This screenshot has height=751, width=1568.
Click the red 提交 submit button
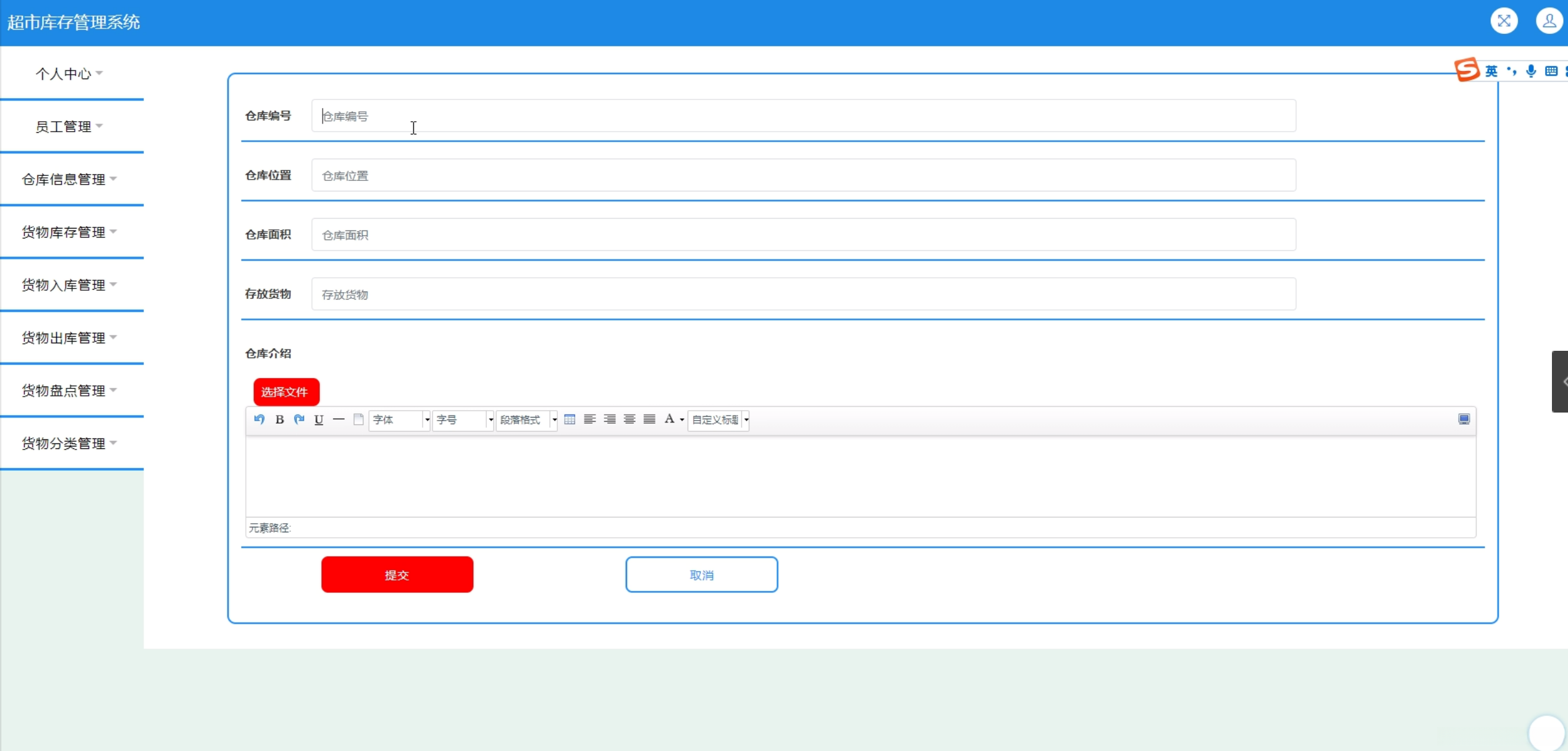coord(397,574)
